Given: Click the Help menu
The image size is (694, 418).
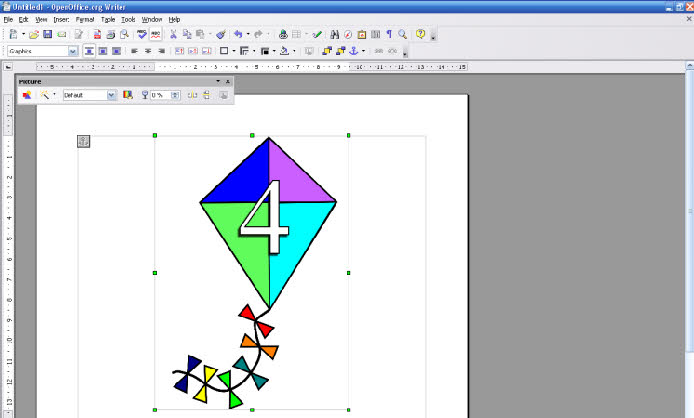Looking at the screenshot, I should point(174,19).
